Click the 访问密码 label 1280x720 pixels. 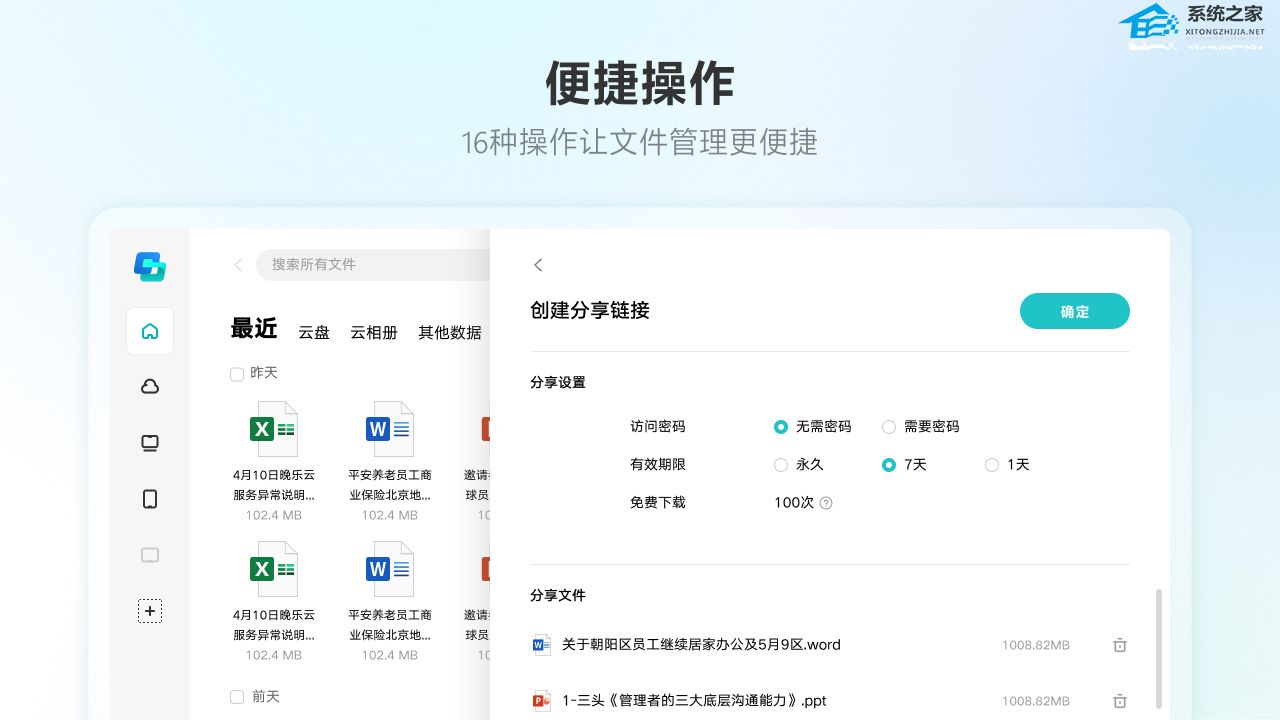658,427
